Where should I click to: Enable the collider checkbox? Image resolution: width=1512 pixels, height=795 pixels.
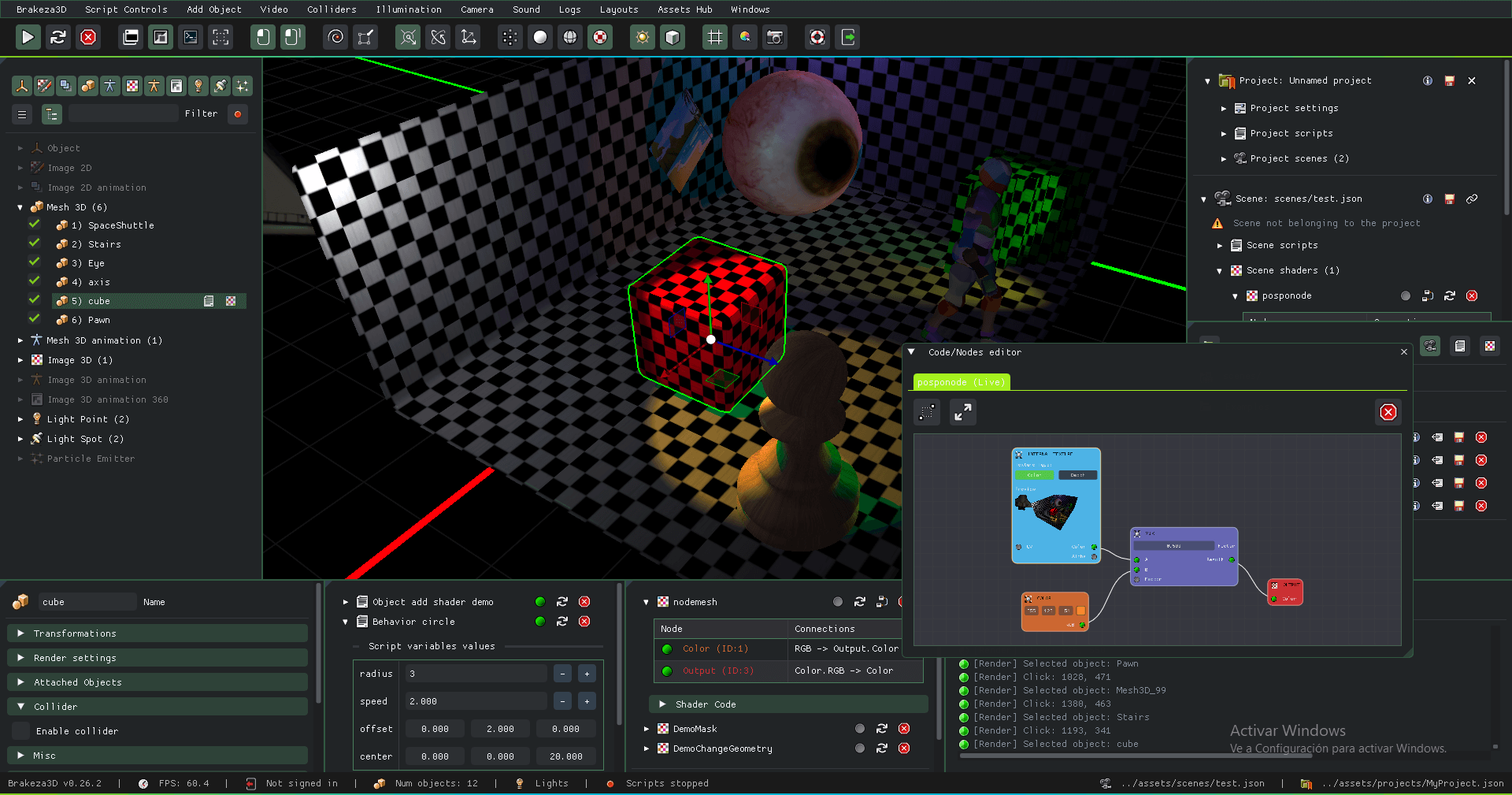pyautogui.click(x=21, y=731)
